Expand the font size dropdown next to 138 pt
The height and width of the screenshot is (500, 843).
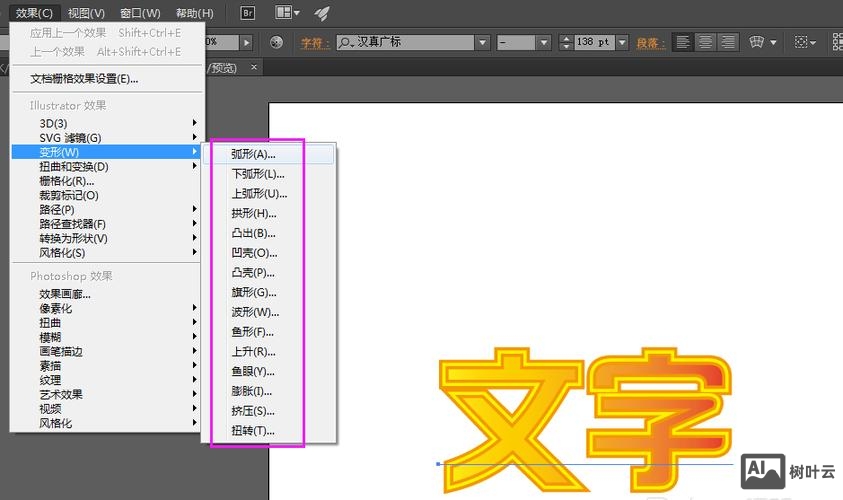coord(622,43)
